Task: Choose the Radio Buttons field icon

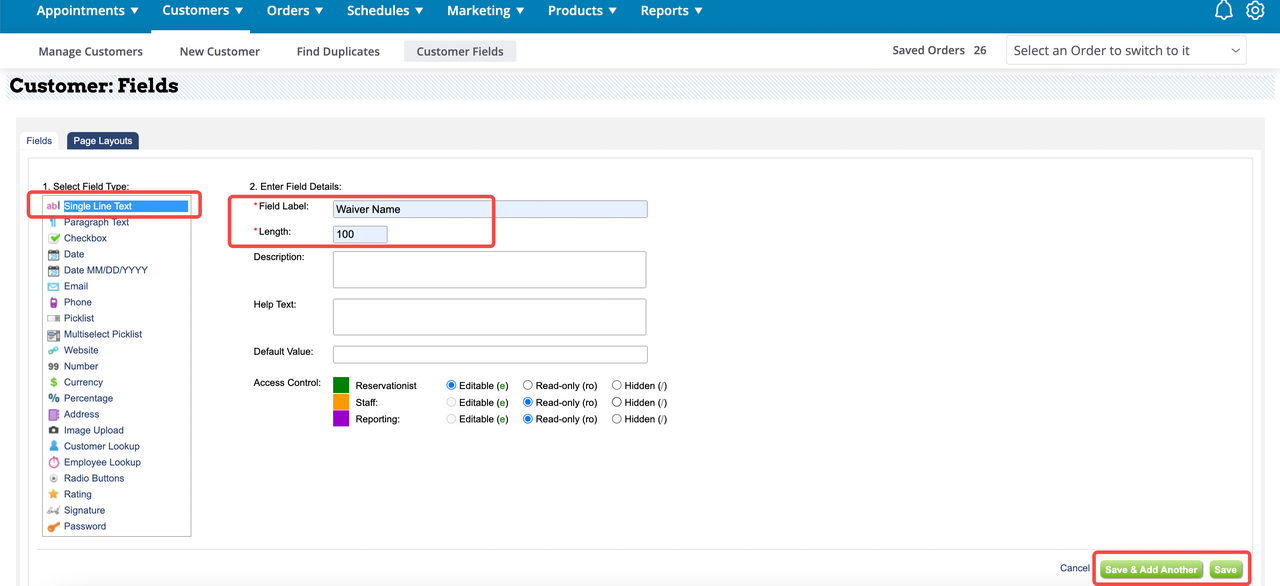Action: [54, 478]
